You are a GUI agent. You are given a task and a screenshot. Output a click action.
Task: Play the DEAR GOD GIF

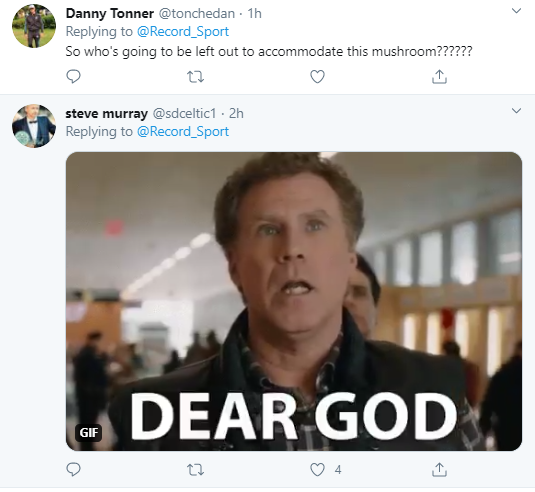[x=294, y=301]
